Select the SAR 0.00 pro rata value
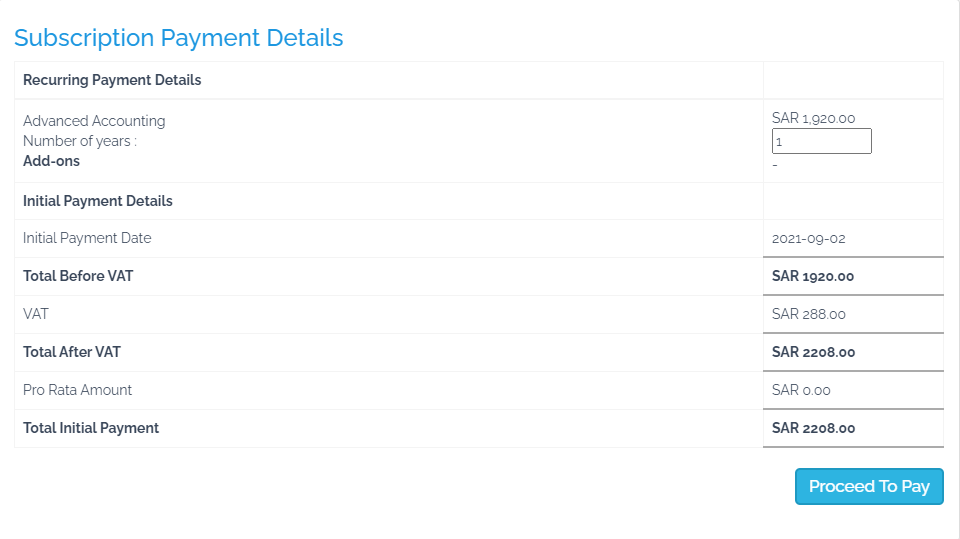 [801, 391]
